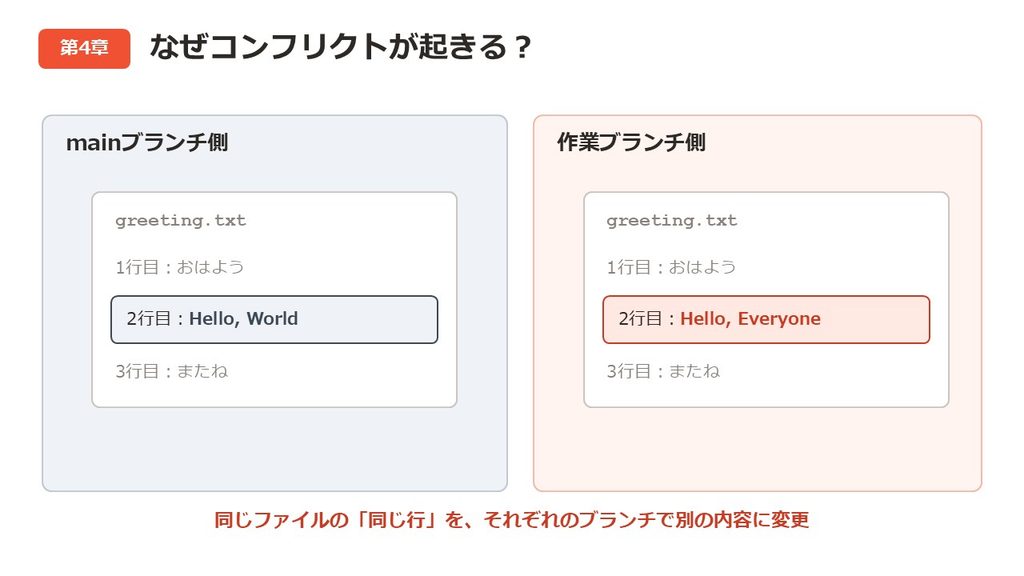Click empty area of pink working branch panel
The width and height of the screenshot is (1024, 576).
(x=758, y=451)
